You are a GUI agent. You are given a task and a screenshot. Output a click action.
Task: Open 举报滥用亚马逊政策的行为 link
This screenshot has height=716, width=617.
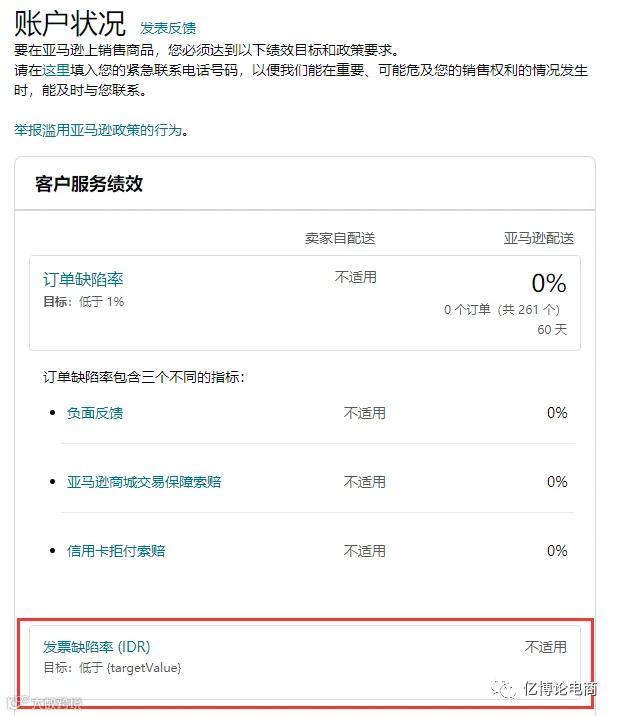click(98, 130)
